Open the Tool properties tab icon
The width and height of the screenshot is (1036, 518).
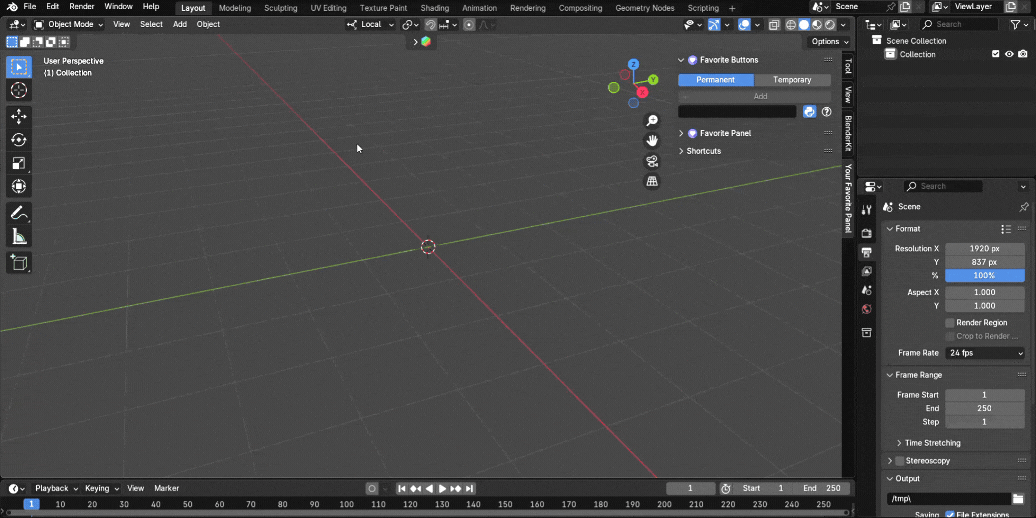coord(867,209)
